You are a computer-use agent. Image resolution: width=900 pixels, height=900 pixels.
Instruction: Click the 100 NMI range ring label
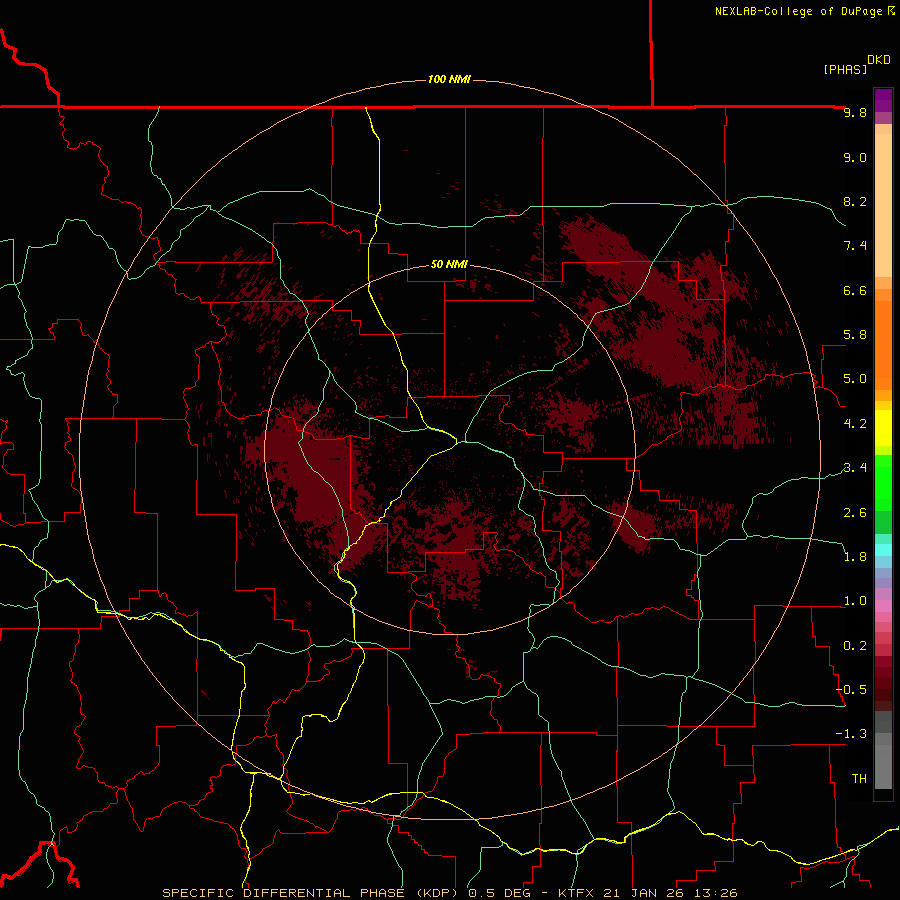point(449,79)
